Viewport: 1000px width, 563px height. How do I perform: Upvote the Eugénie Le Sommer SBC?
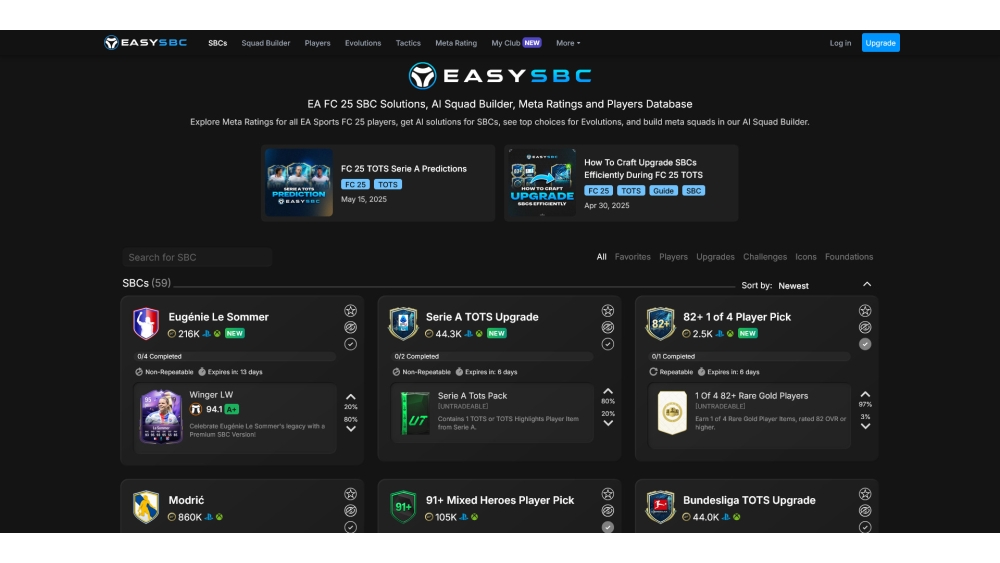[351, 397]
